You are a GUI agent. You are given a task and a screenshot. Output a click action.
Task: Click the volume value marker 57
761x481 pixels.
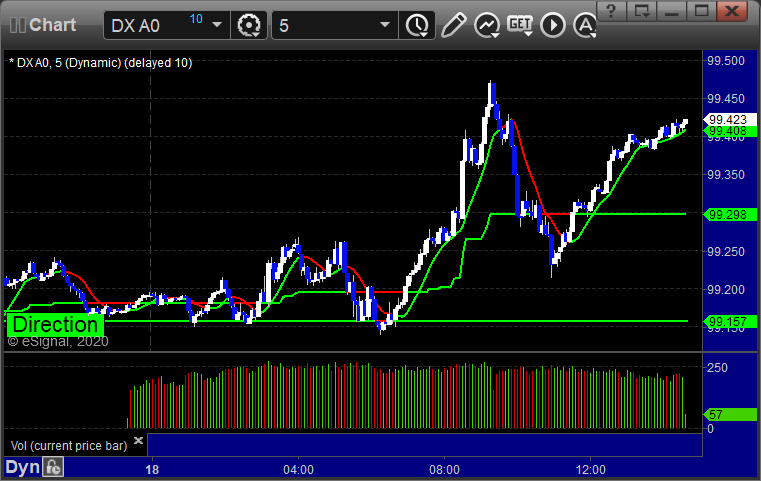[729, 415]
